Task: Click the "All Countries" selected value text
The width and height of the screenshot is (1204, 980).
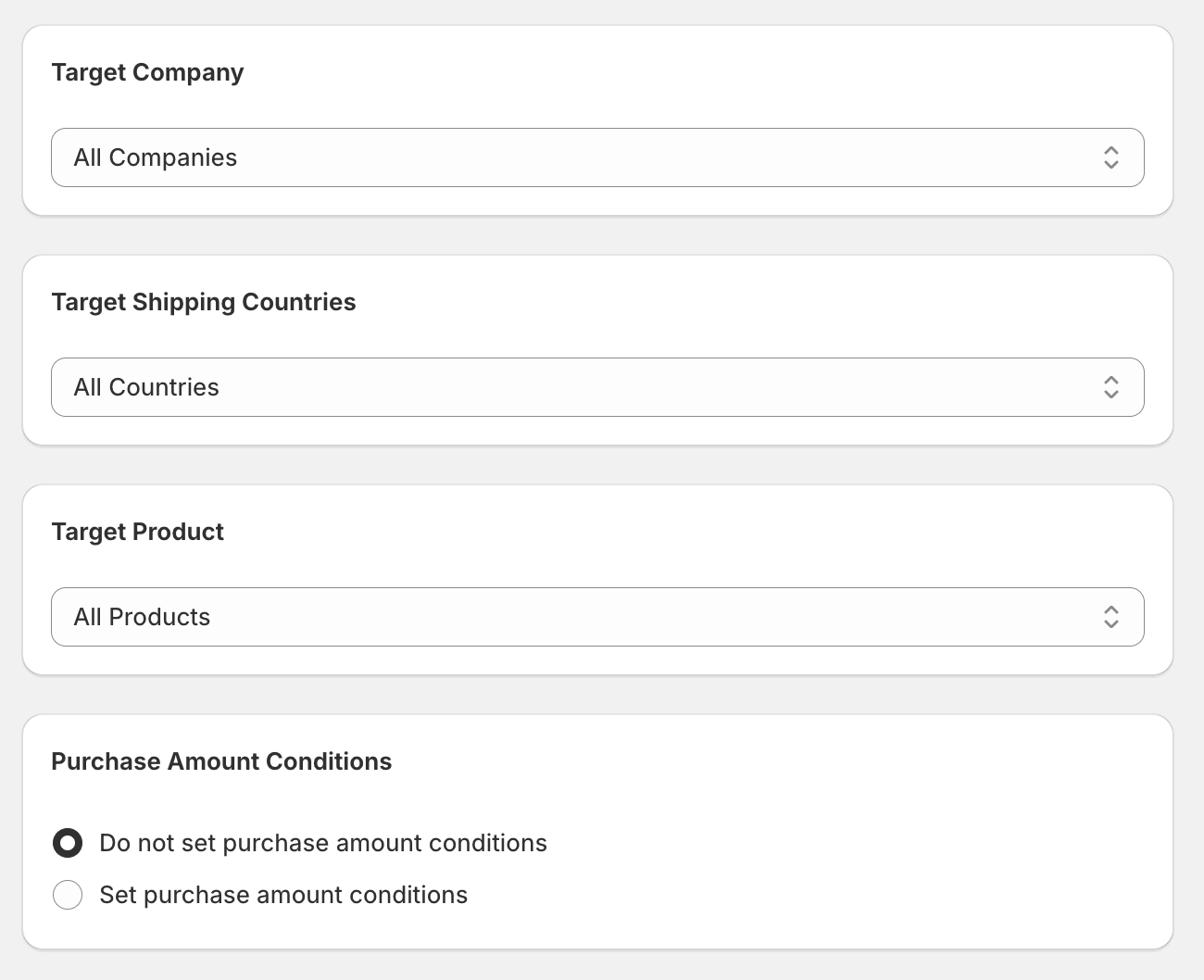Action: pyautogui.click(x=146, y=387)
